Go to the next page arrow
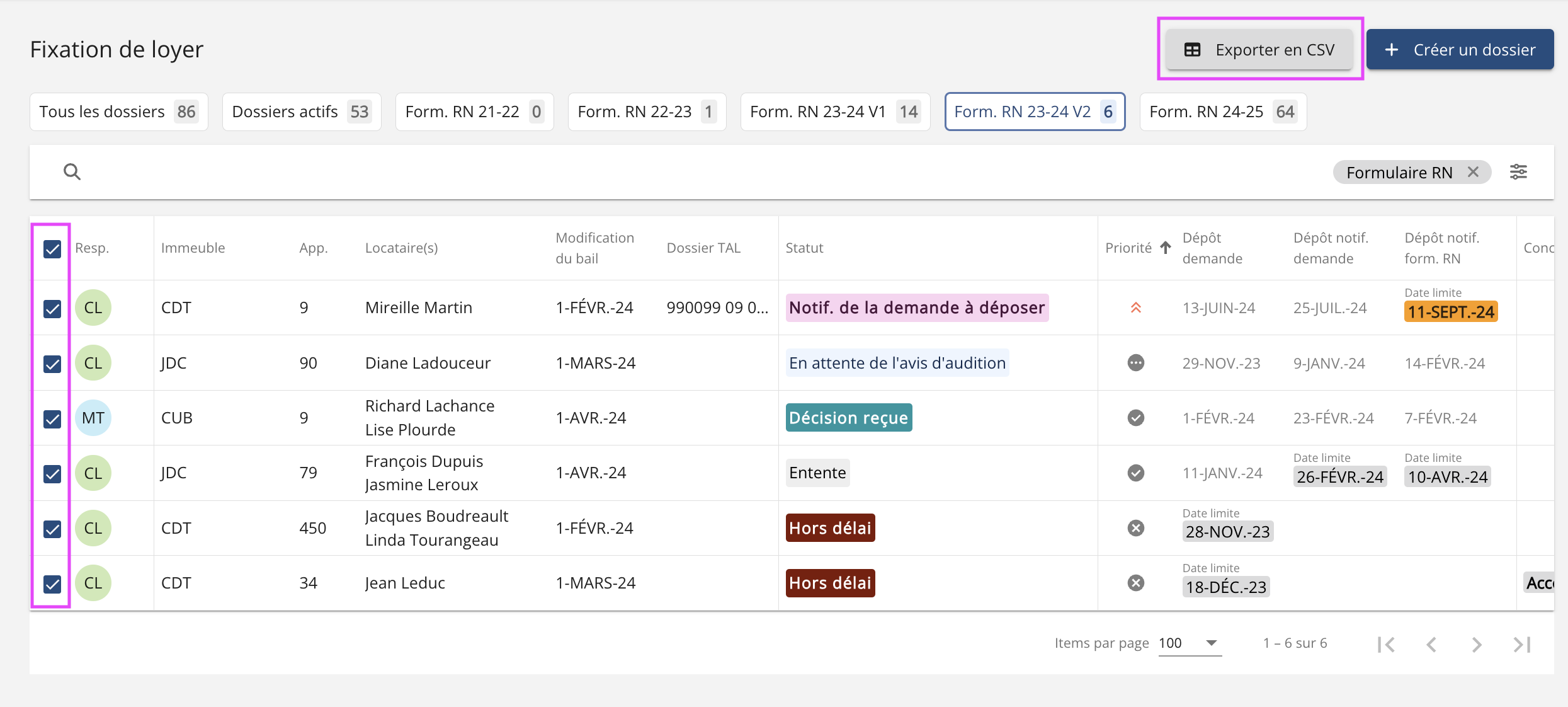Viewport: 1568px width, 707px height. click(x=1477, y=644)
